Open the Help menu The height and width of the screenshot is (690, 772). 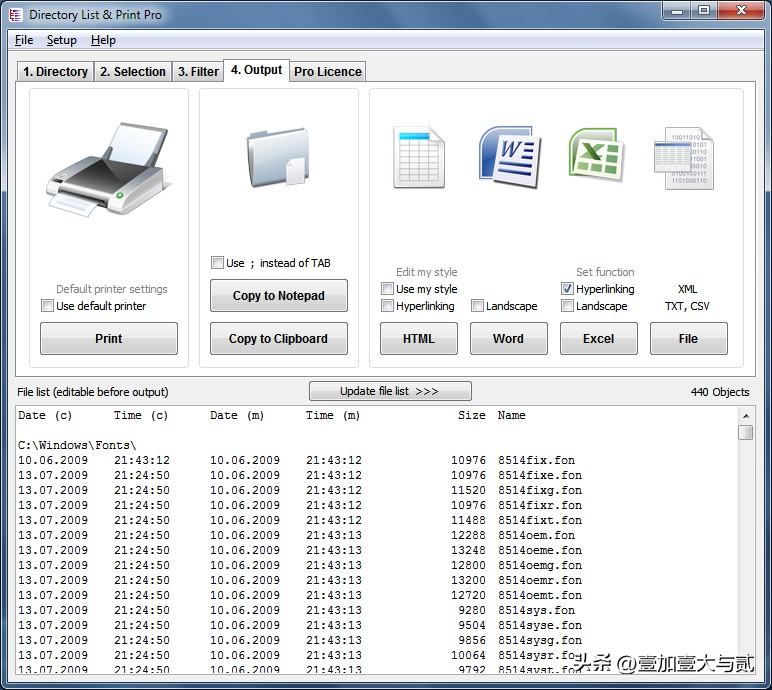click(103, 40)
